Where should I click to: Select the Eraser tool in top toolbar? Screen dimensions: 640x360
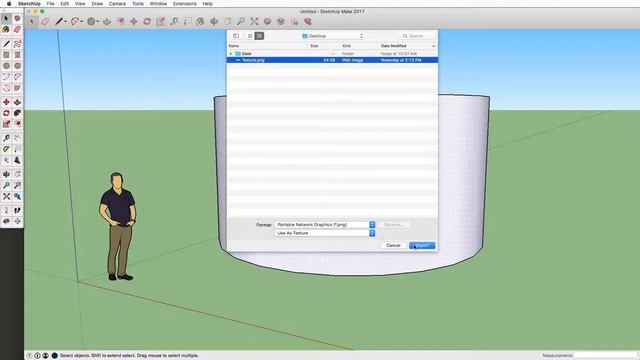click(45, 21)
